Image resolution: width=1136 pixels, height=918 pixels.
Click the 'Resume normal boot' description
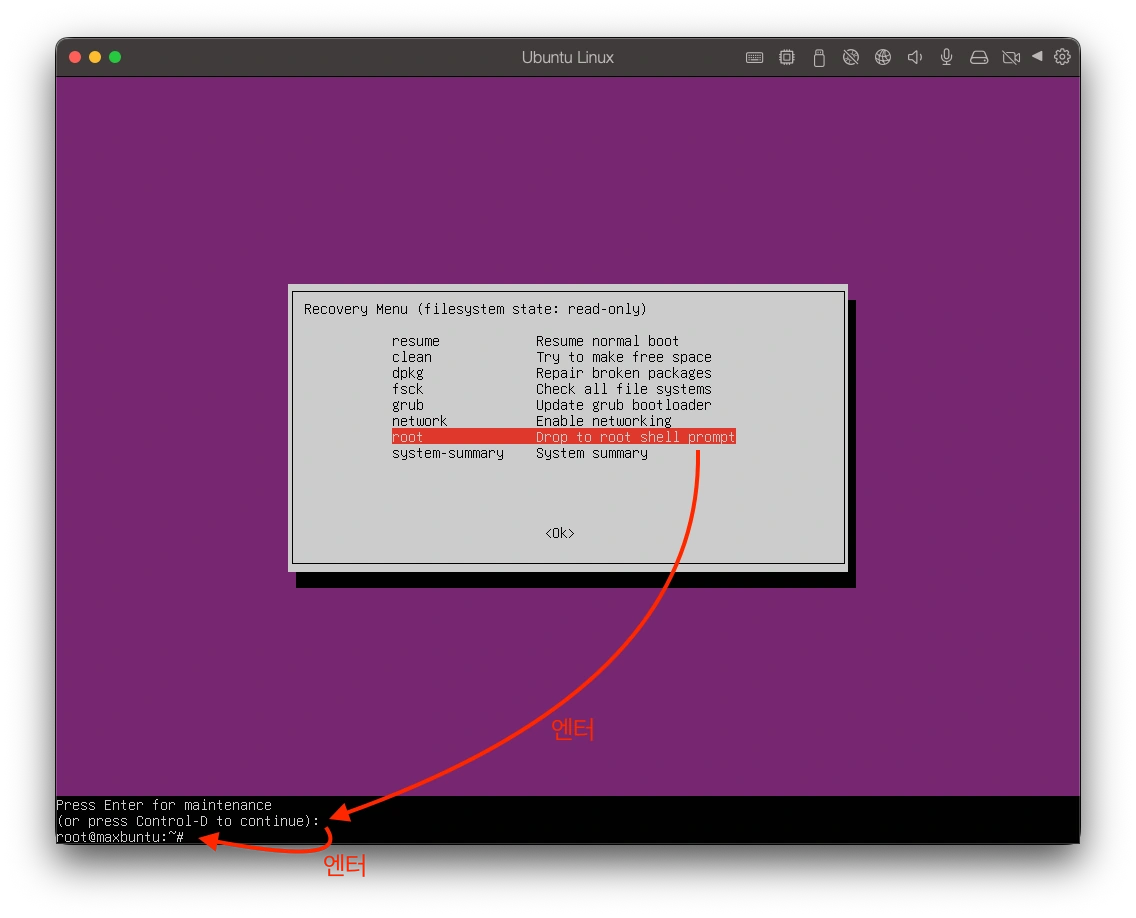coord(607,341)
